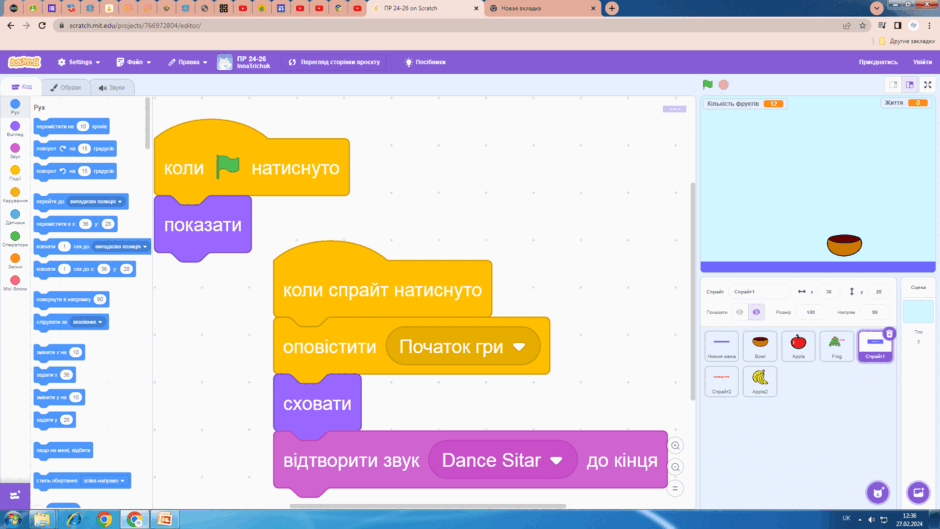
Task: Open the dropdown in слідувати за block
Action: point(88,322)
